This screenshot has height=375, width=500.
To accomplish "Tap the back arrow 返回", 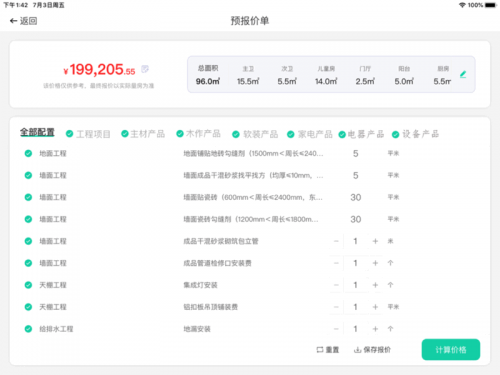I will pos(23,21).
